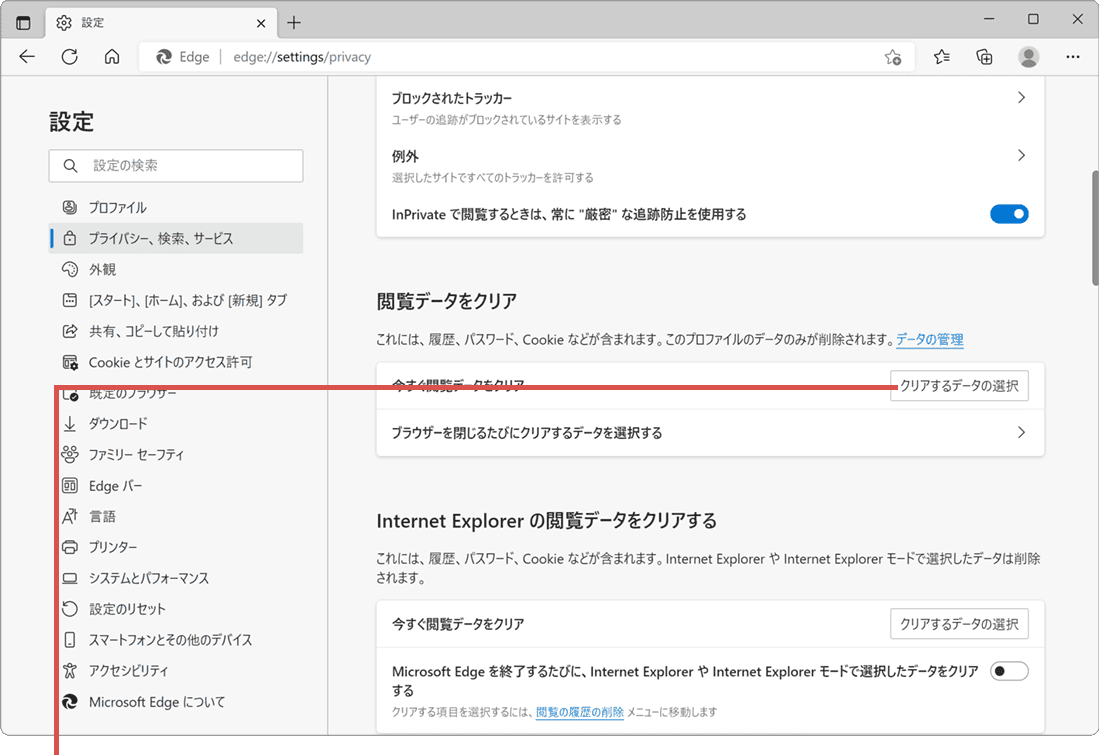Toggle InPrivate 厳密 tracking prevention switch
Image resolution: width=1100 pixels, height=755 pixels.
point(1009,214)
